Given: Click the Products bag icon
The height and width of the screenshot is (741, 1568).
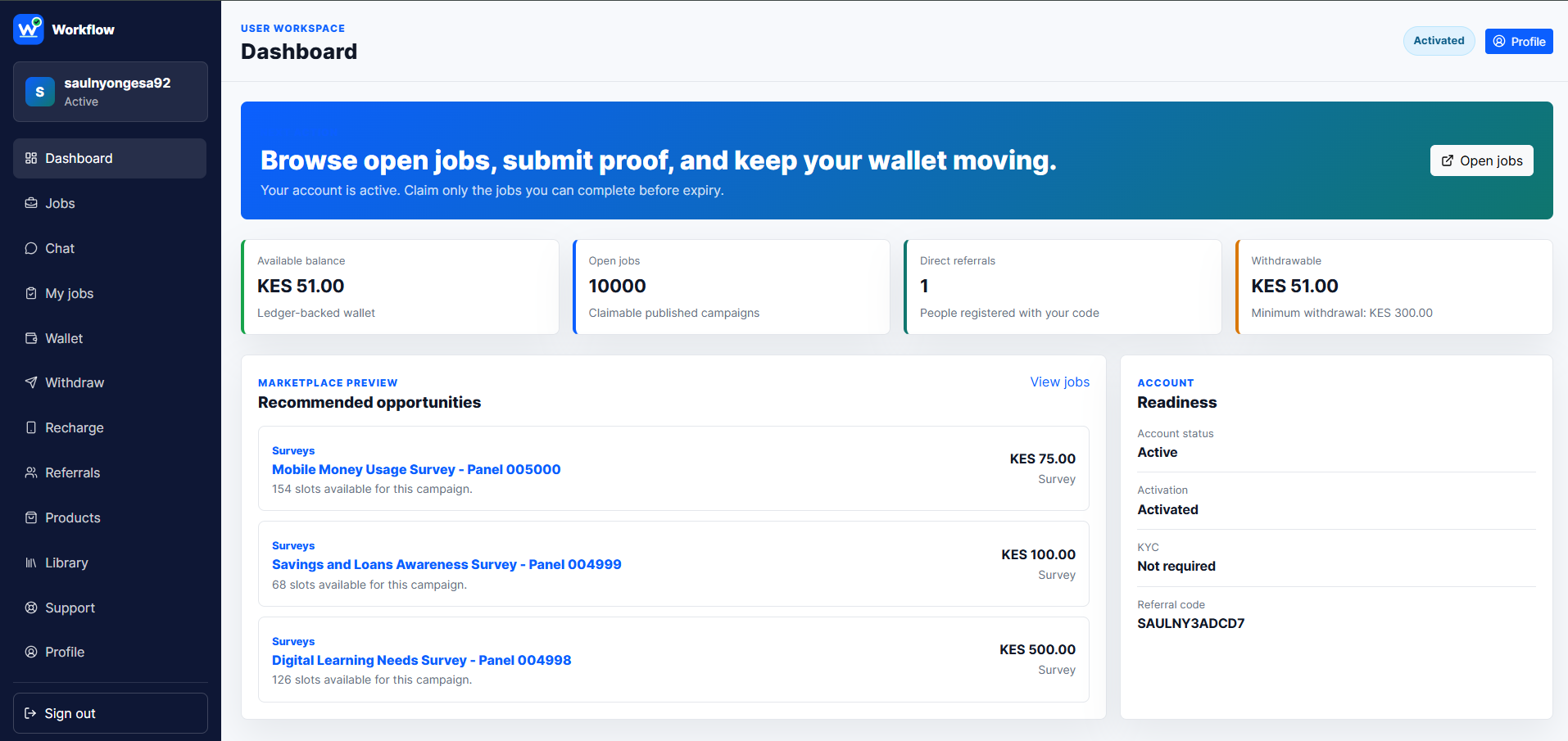Looking at the screenshot, I should 31,517.
